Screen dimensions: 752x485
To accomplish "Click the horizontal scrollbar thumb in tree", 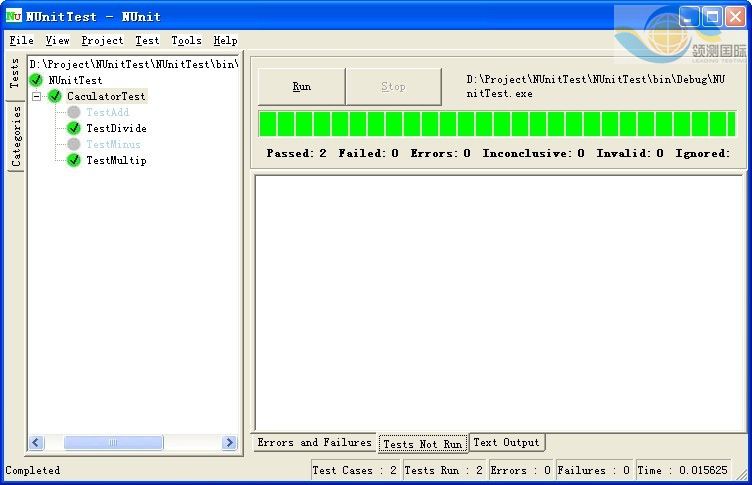I will click(114, 442).
